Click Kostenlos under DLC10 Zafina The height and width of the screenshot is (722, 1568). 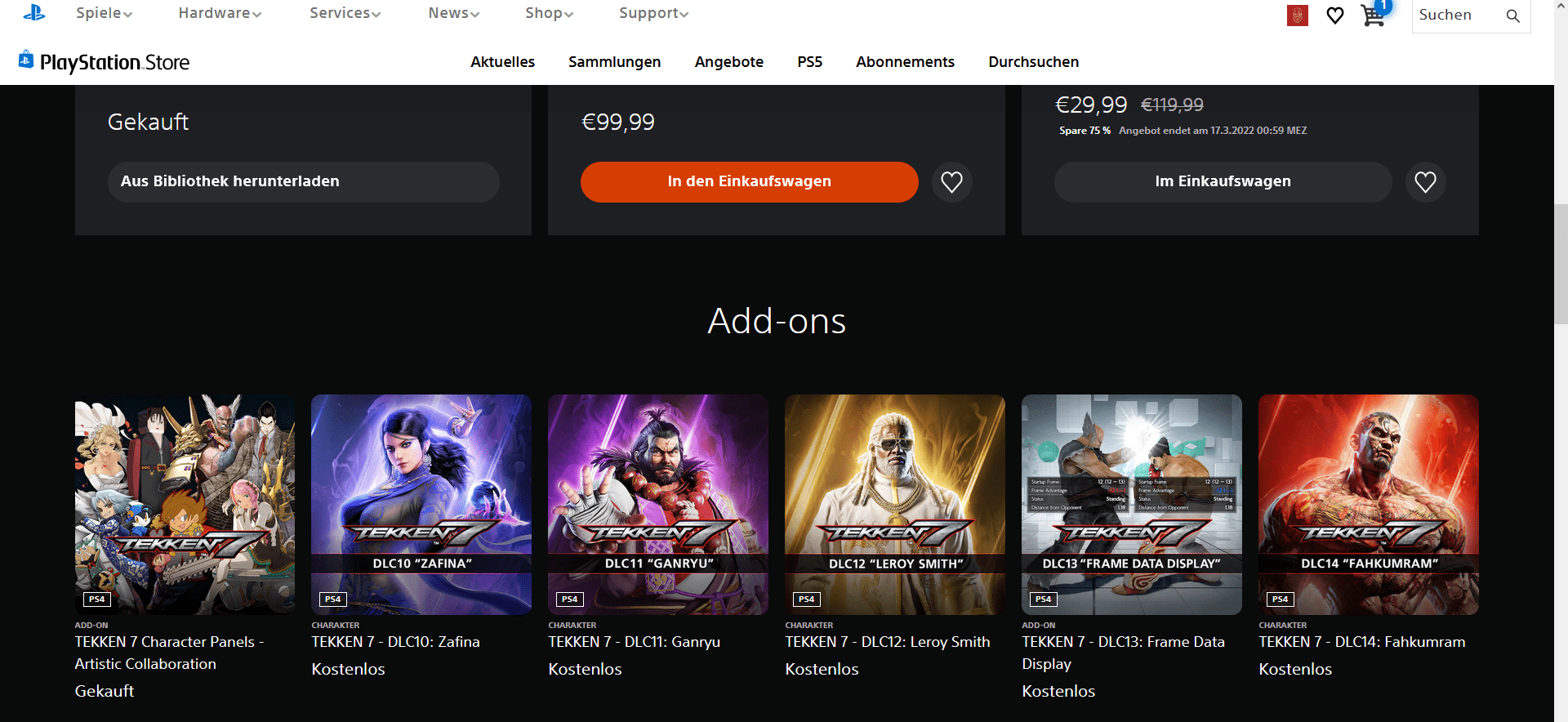[348, 669]
